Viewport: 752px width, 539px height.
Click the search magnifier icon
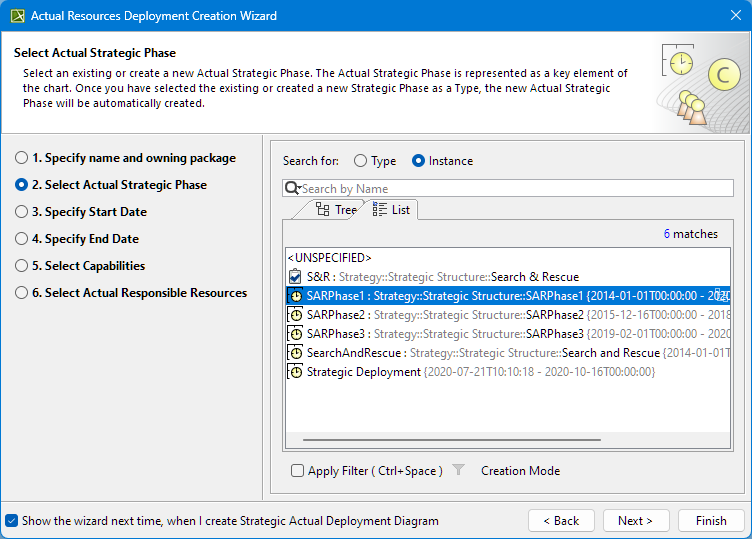pyautogui.click(x=292, y=189)
